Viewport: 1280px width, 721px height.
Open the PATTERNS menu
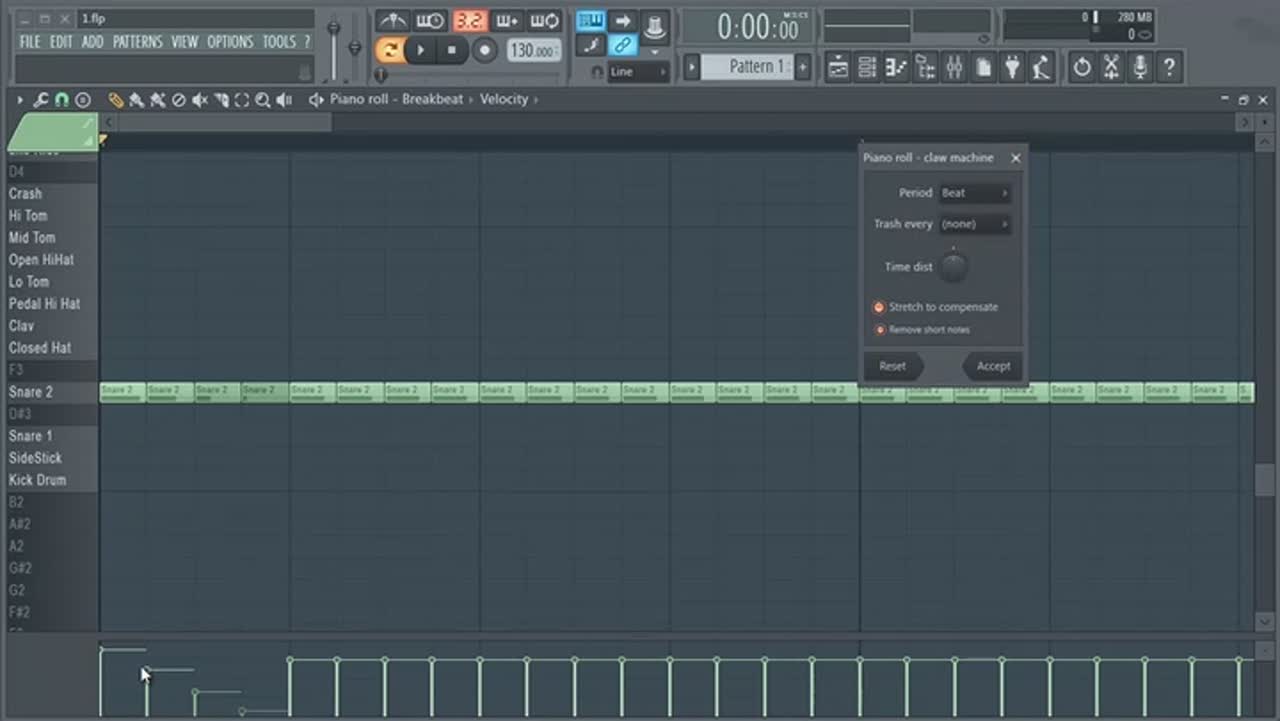coord(137,42)
